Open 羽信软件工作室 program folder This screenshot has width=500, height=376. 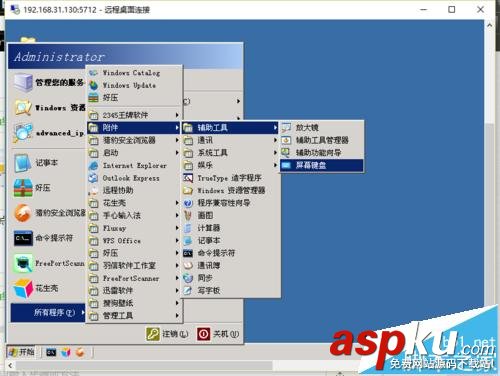[134, 266]
